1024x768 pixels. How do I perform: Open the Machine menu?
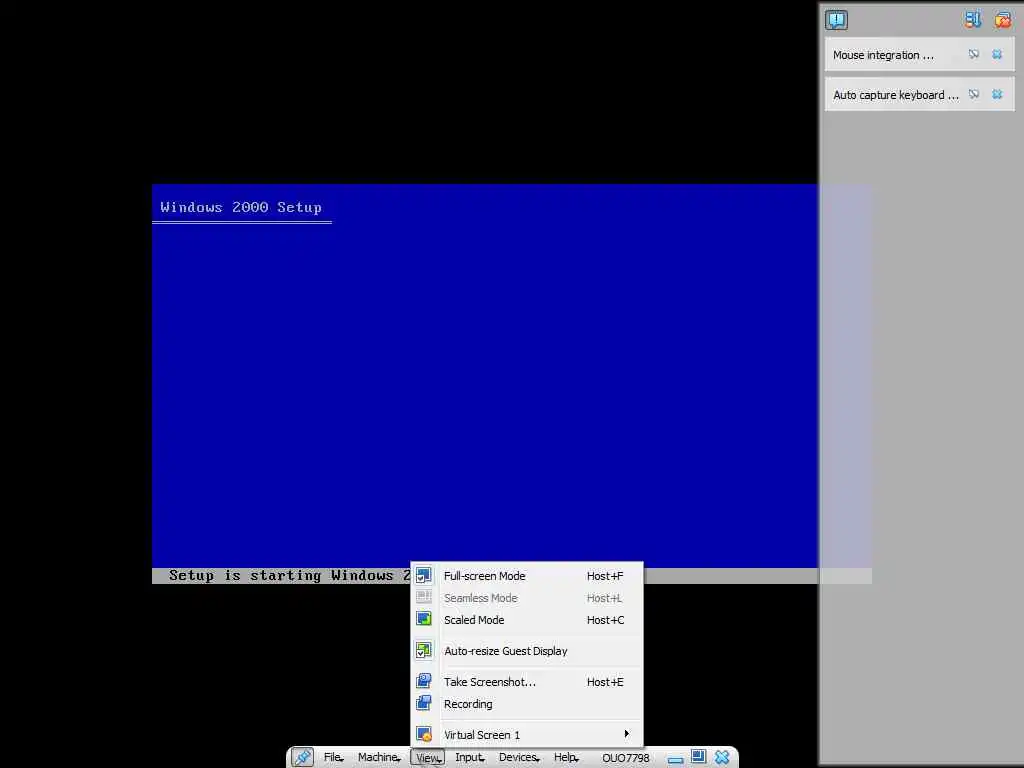tap(379, 758)
